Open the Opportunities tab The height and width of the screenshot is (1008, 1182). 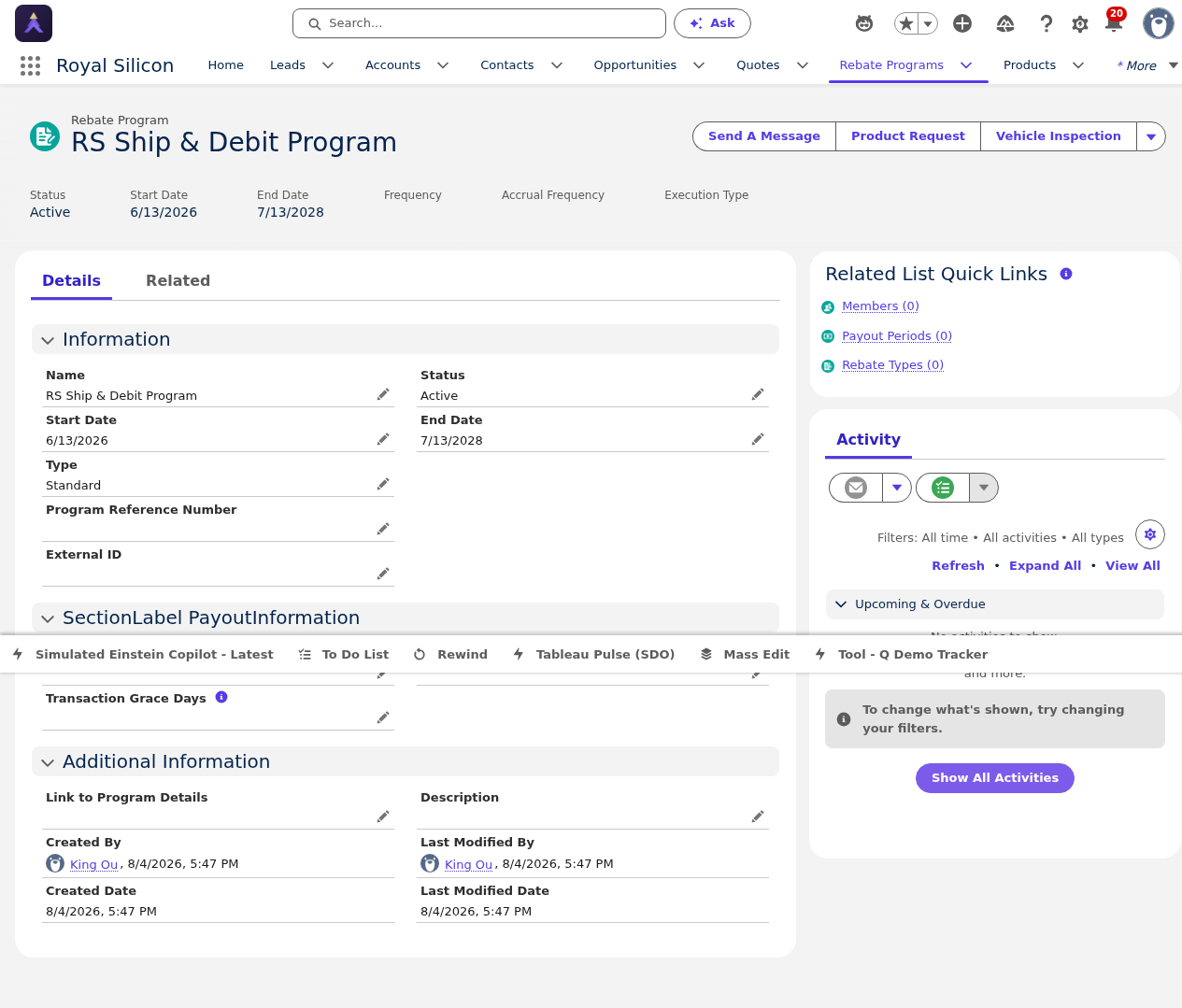tap(635, 65)
